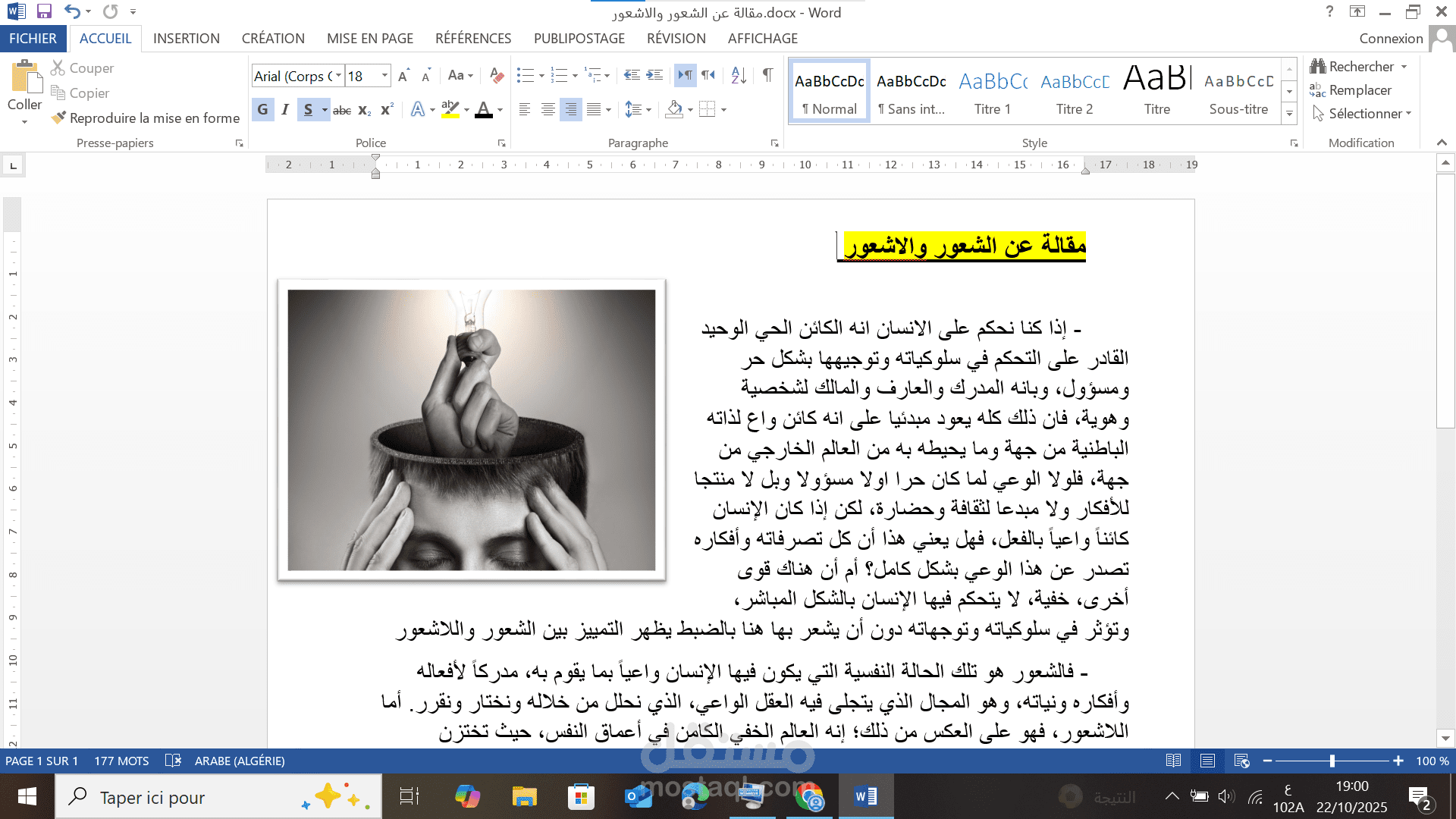Viewport: 1456px width, 819px height.
Task: Center the paragraph text
Action: click(x=548, y=110)
